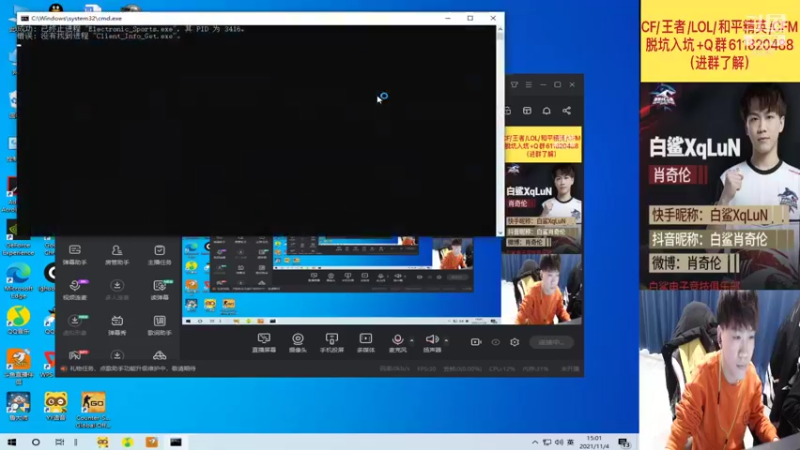Show hidden system tray icons
Image resolution: width=800 pixels, height=450 pixels.
[x=535, y=442]
